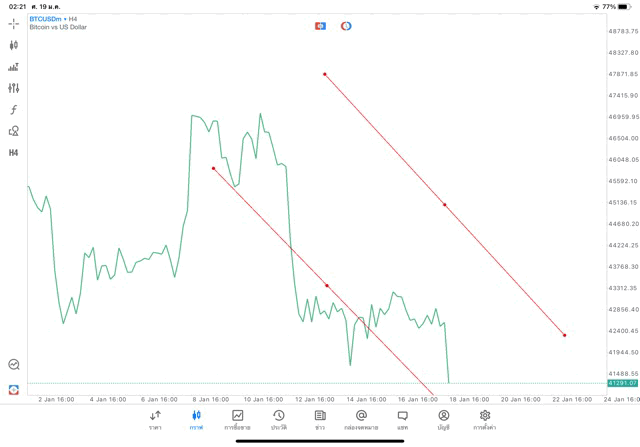This screenshot has width=640, height=447.
Task: Tap the circular red-blue icon at top
Action: click(346, 26)
